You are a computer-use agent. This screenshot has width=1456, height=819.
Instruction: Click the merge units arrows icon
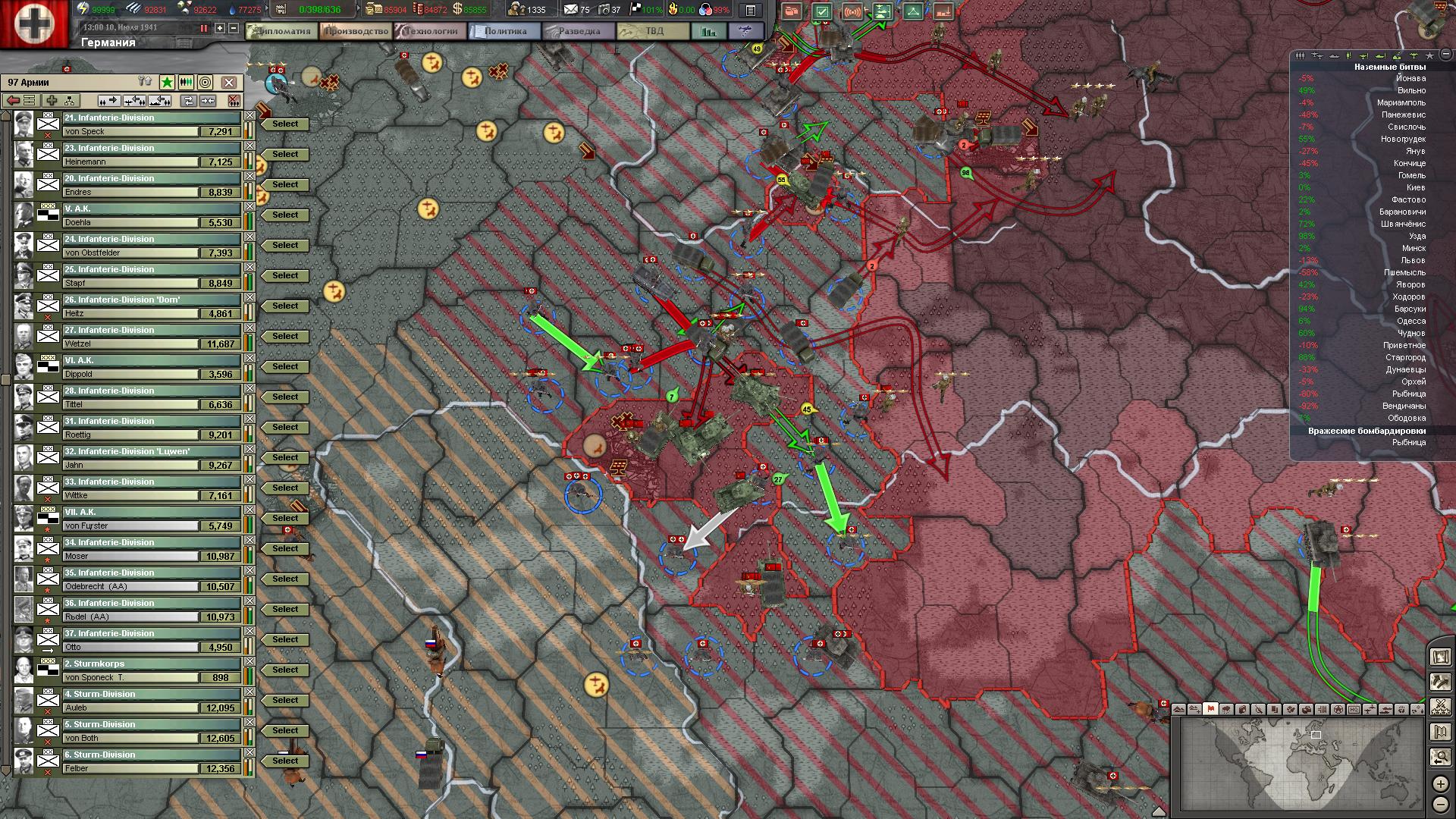(208, 101)
